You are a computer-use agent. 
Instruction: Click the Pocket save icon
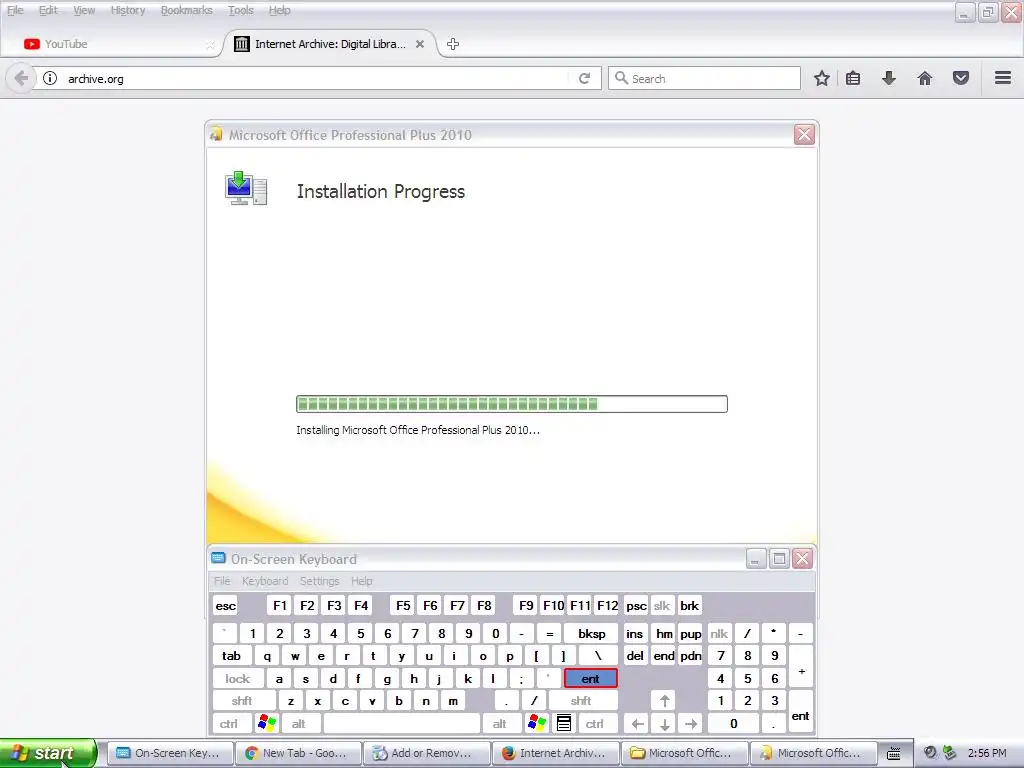pos(961,78)
